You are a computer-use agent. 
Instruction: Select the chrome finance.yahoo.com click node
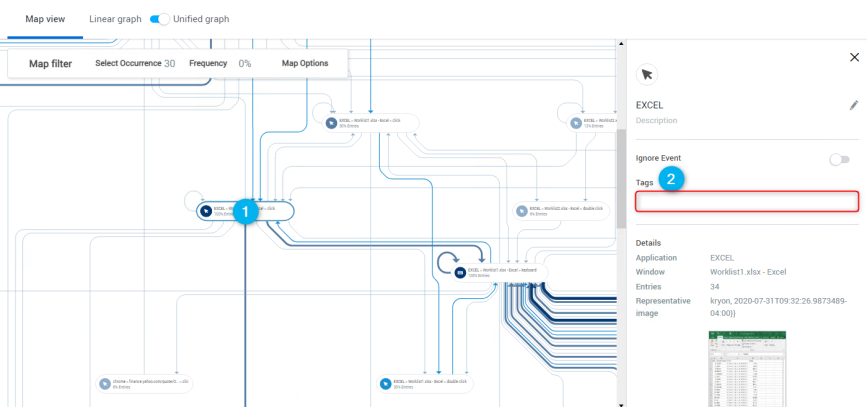144,384
